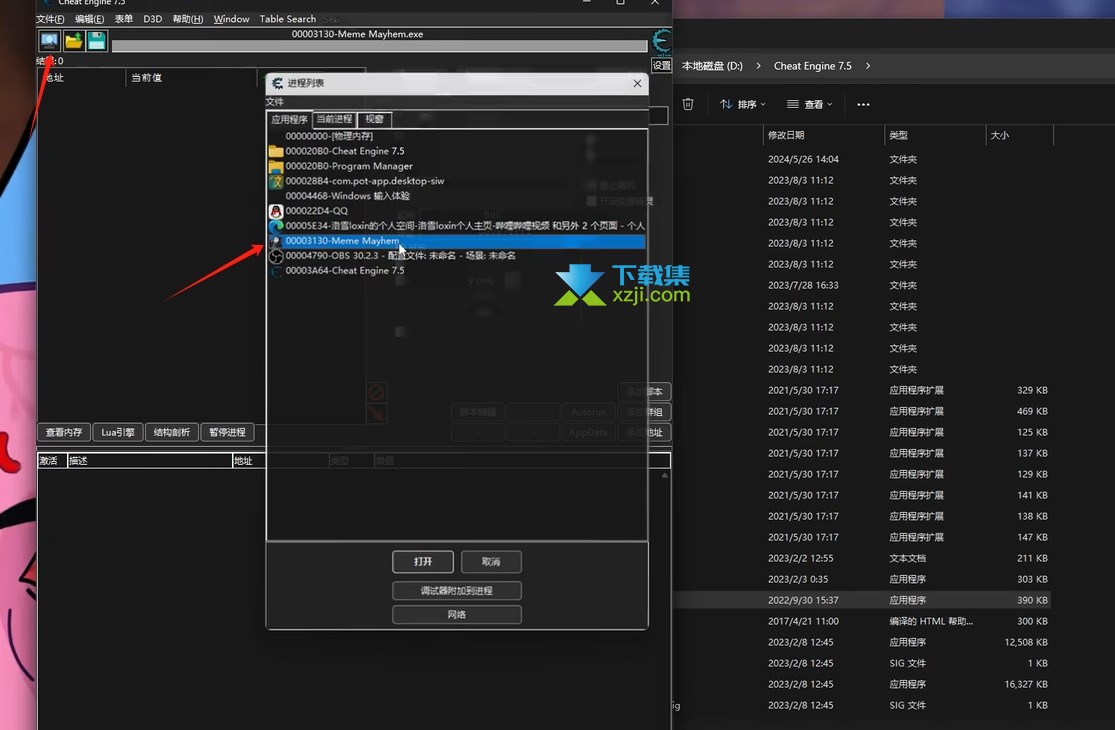
Task: Select the 00004468-Windows 输入体验 process row
Action: click(457, 196)
